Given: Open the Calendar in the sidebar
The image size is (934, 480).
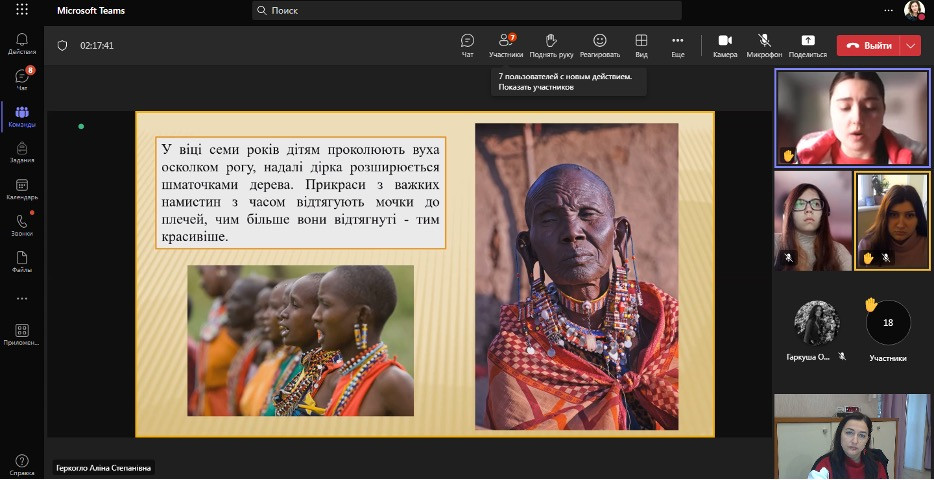Looking at the screenshot, I should [x=22, y=188].
